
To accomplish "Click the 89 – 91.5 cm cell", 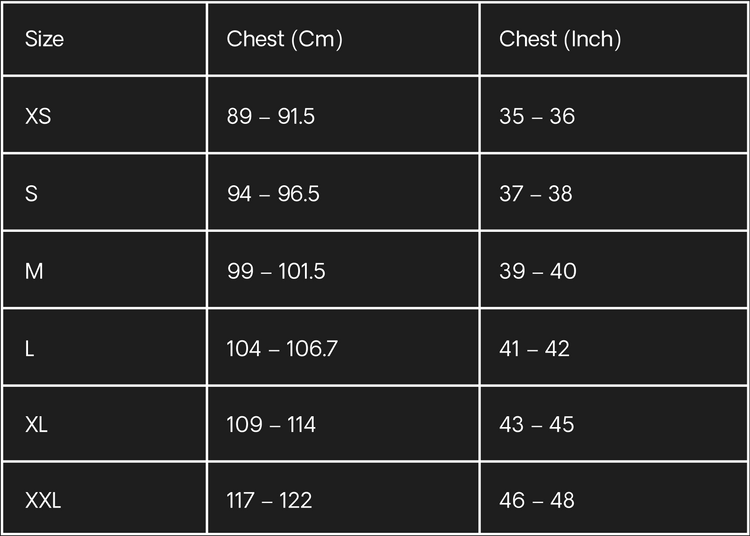I will coord(271,116).
